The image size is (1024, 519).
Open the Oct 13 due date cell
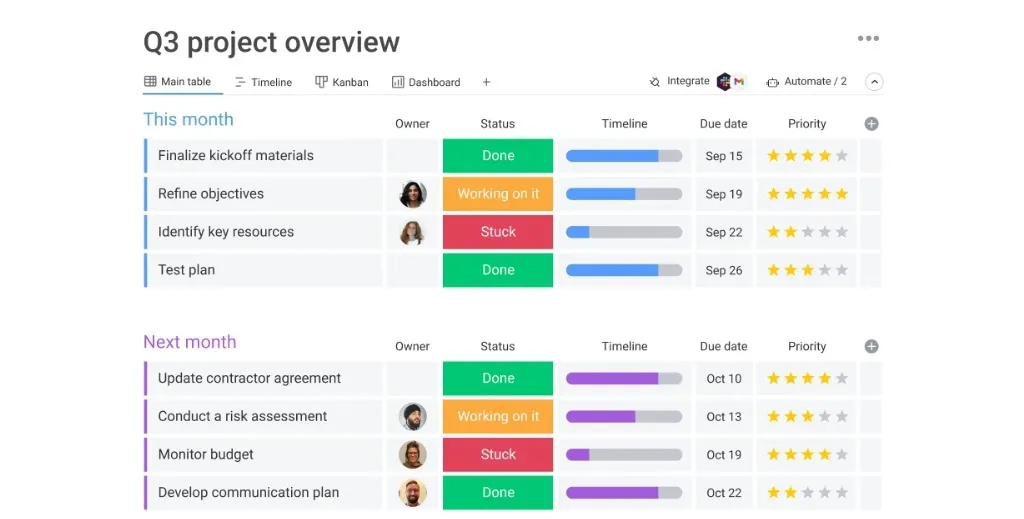724,417
